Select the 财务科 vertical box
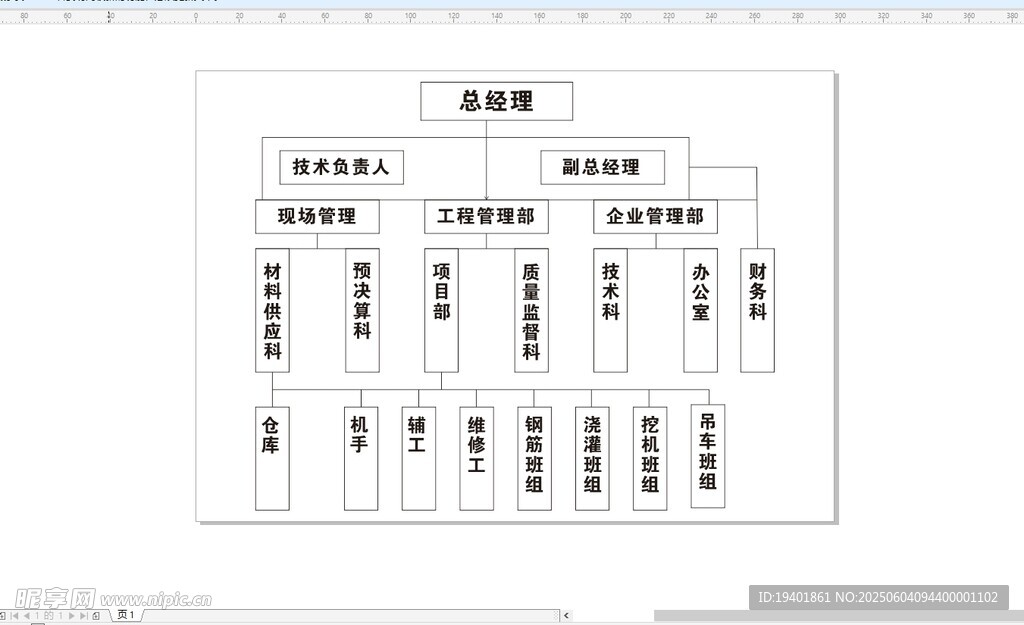1024x625 pixels. tap(757, 310)
